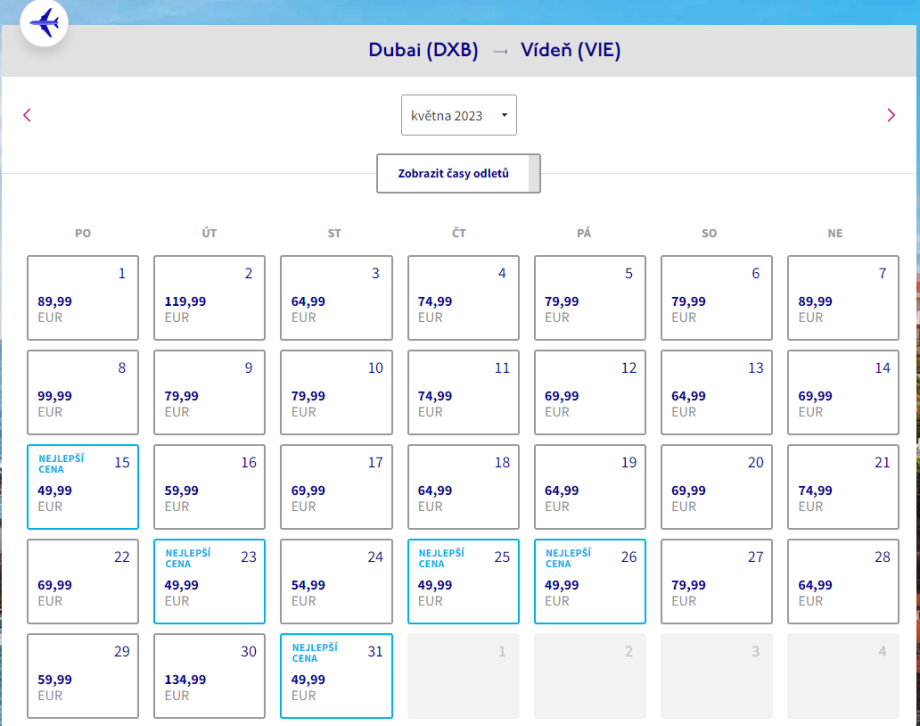This screenshot has height=726, width=920.
Task: Select May 24 for 54,99 EUR
Action: pyautogui.click(x=336, y=581)
